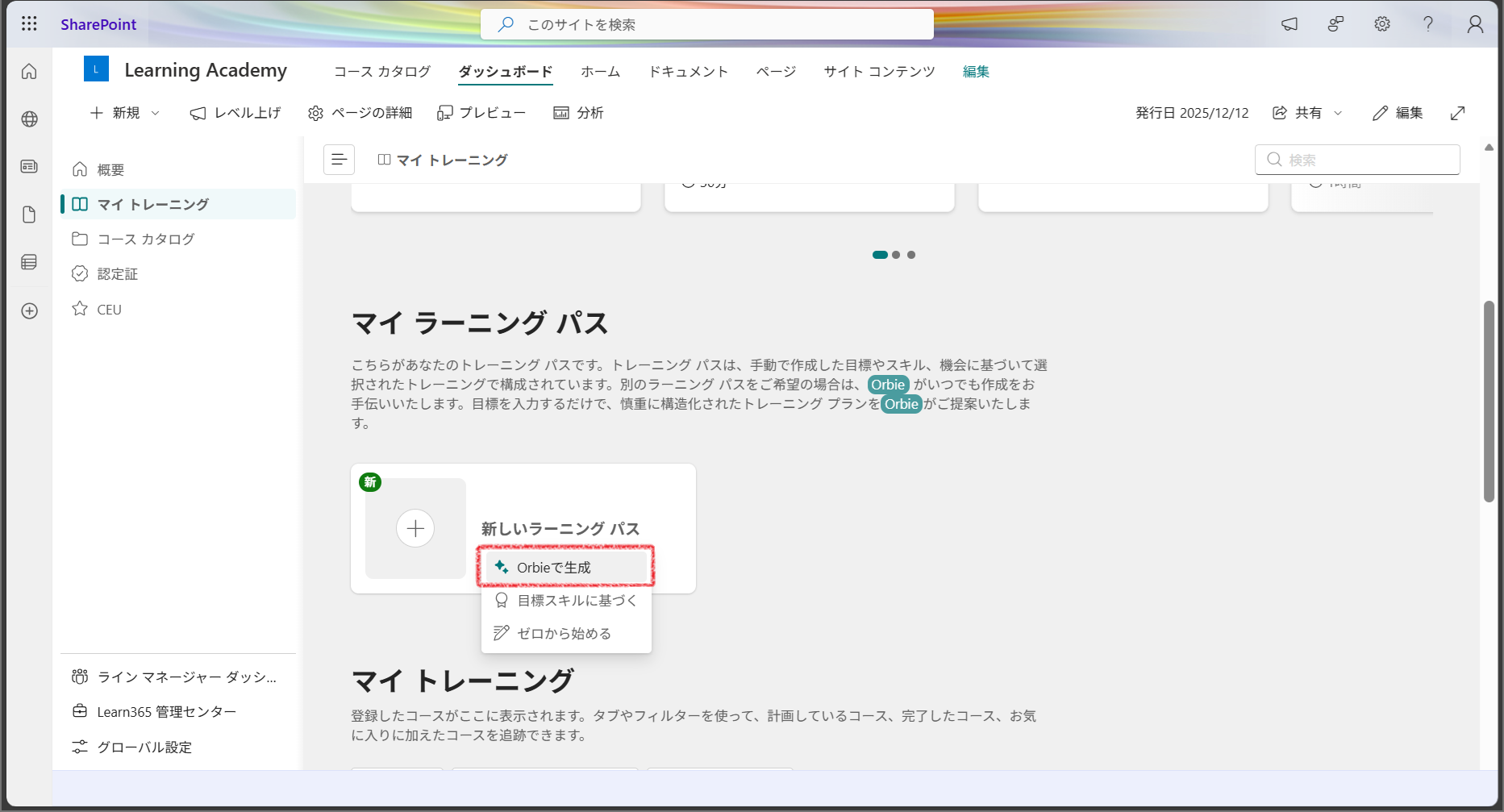
Task: Select the third carousel page dot
Action: (x=911, y=255)
